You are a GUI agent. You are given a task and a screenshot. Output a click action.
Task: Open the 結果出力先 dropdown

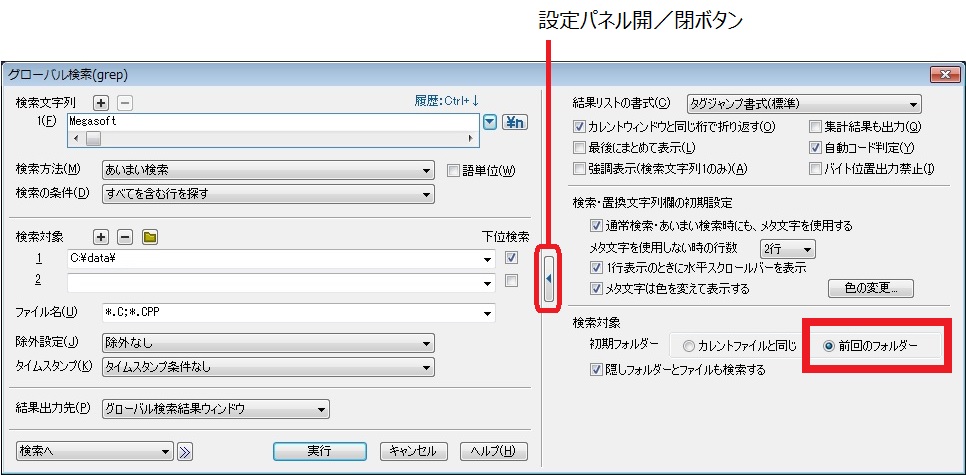click(215, 408)
